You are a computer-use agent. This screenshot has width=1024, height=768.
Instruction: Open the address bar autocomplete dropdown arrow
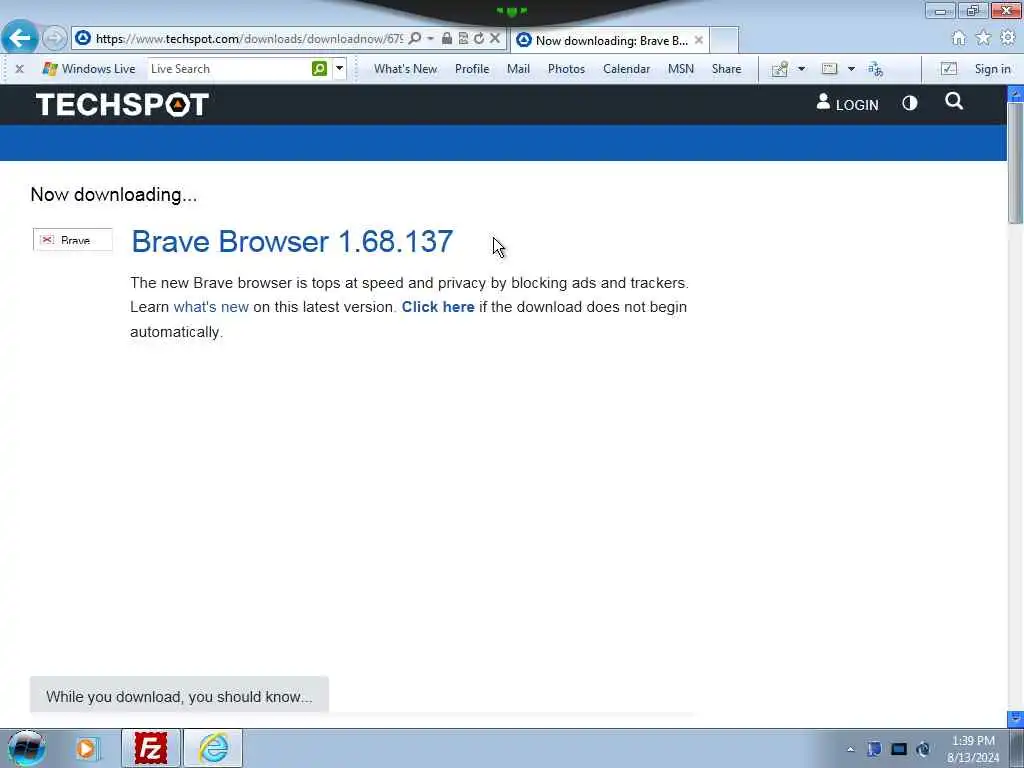pos(430,39)
